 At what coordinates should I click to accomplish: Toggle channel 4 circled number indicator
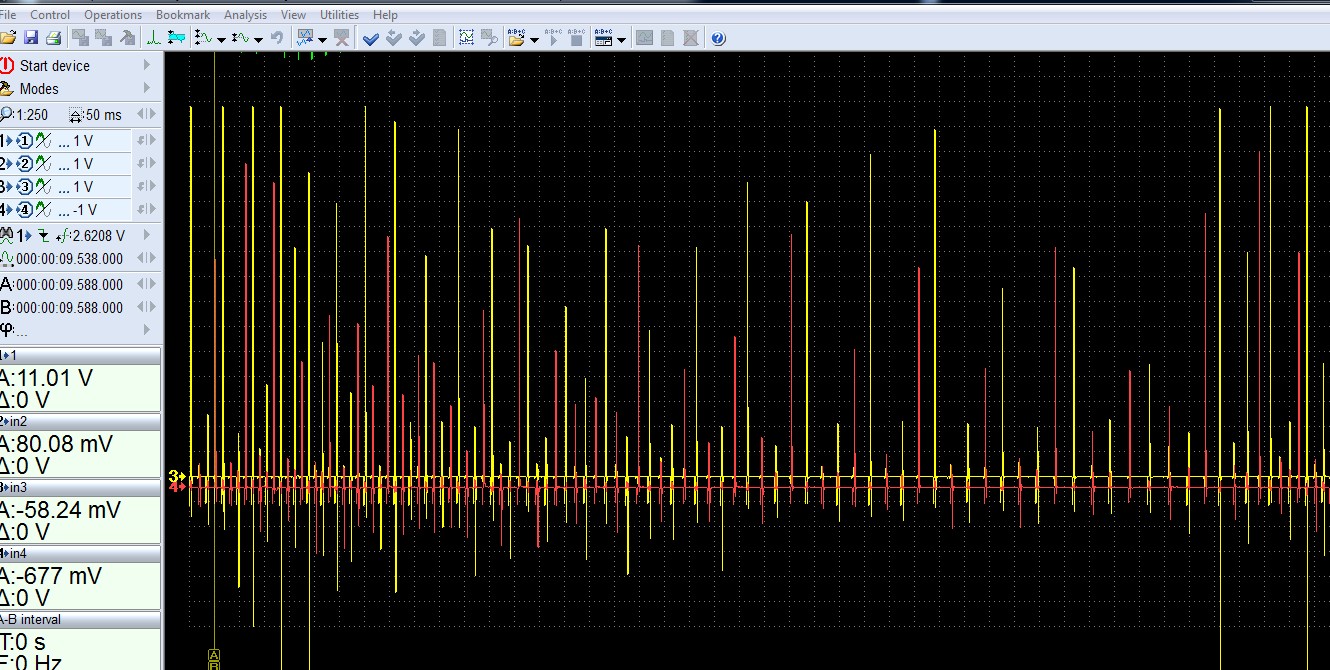(25, 210)
